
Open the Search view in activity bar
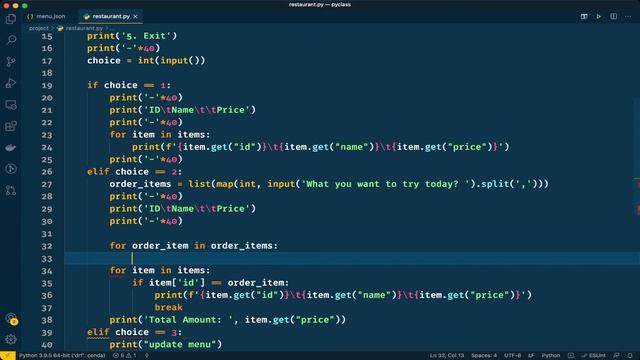(x=11, y=40)
